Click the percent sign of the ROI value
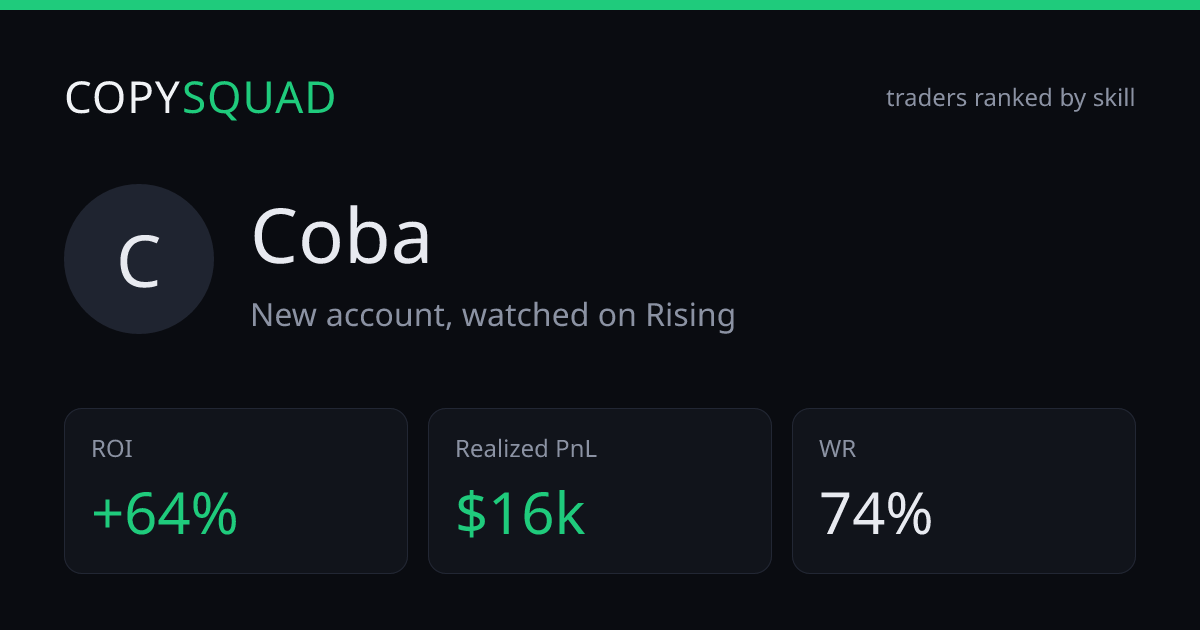Image resolution: width=1200 pixels, height=630 pixels. [216, 514]
